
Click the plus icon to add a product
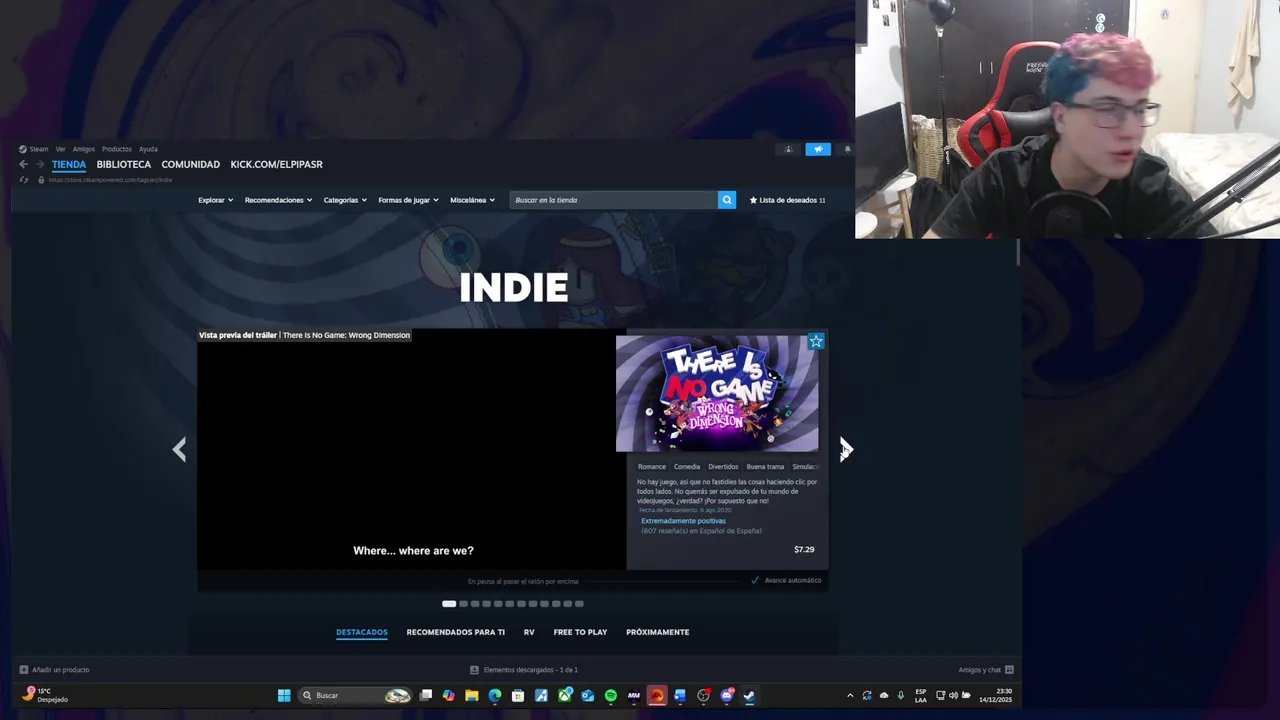tap(24, 670)
